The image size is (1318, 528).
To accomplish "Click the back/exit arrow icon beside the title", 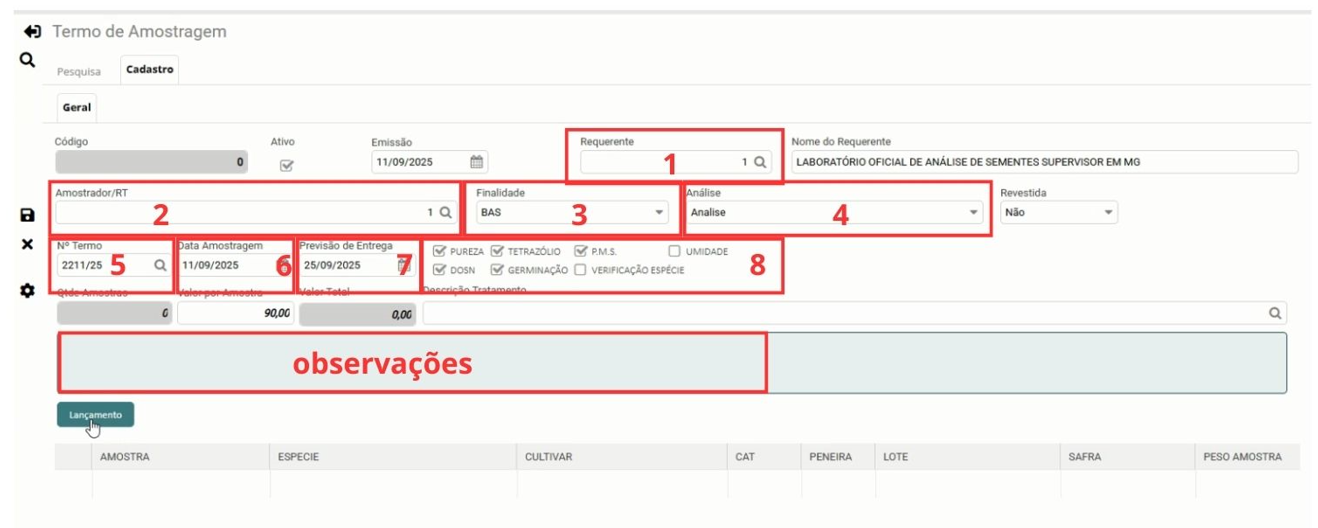I will tap(32, 32).
